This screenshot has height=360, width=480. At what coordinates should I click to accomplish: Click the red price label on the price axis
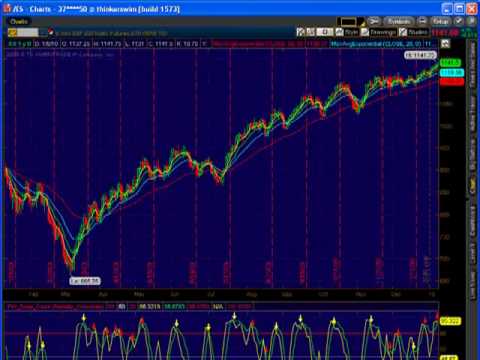point(452,82)
